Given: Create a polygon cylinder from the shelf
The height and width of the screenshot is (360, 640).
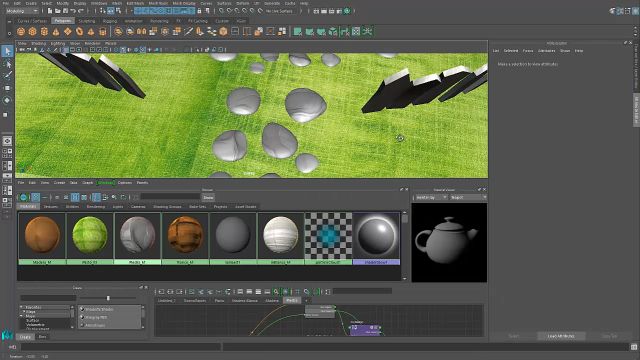Looking at the screenshot, I should pos(44,31).
